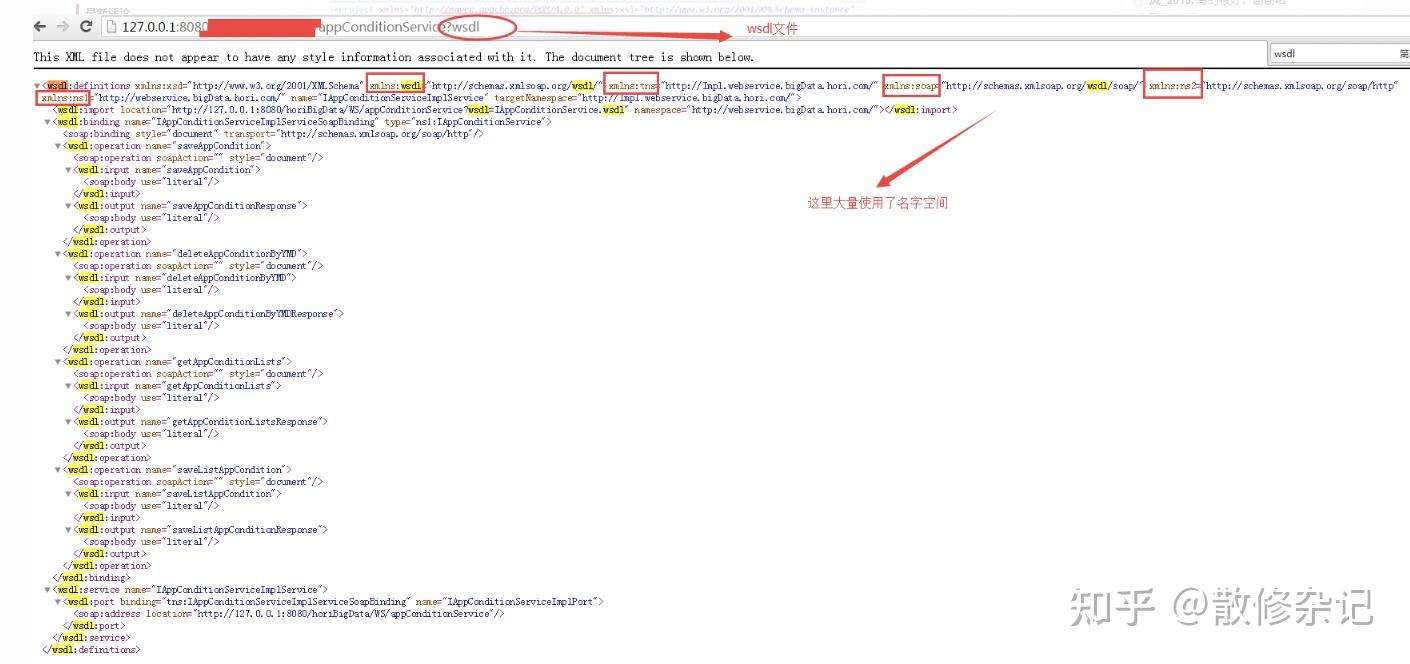
Task: Collapse the output getAppConditionListsResponse node
Action: 68,422
